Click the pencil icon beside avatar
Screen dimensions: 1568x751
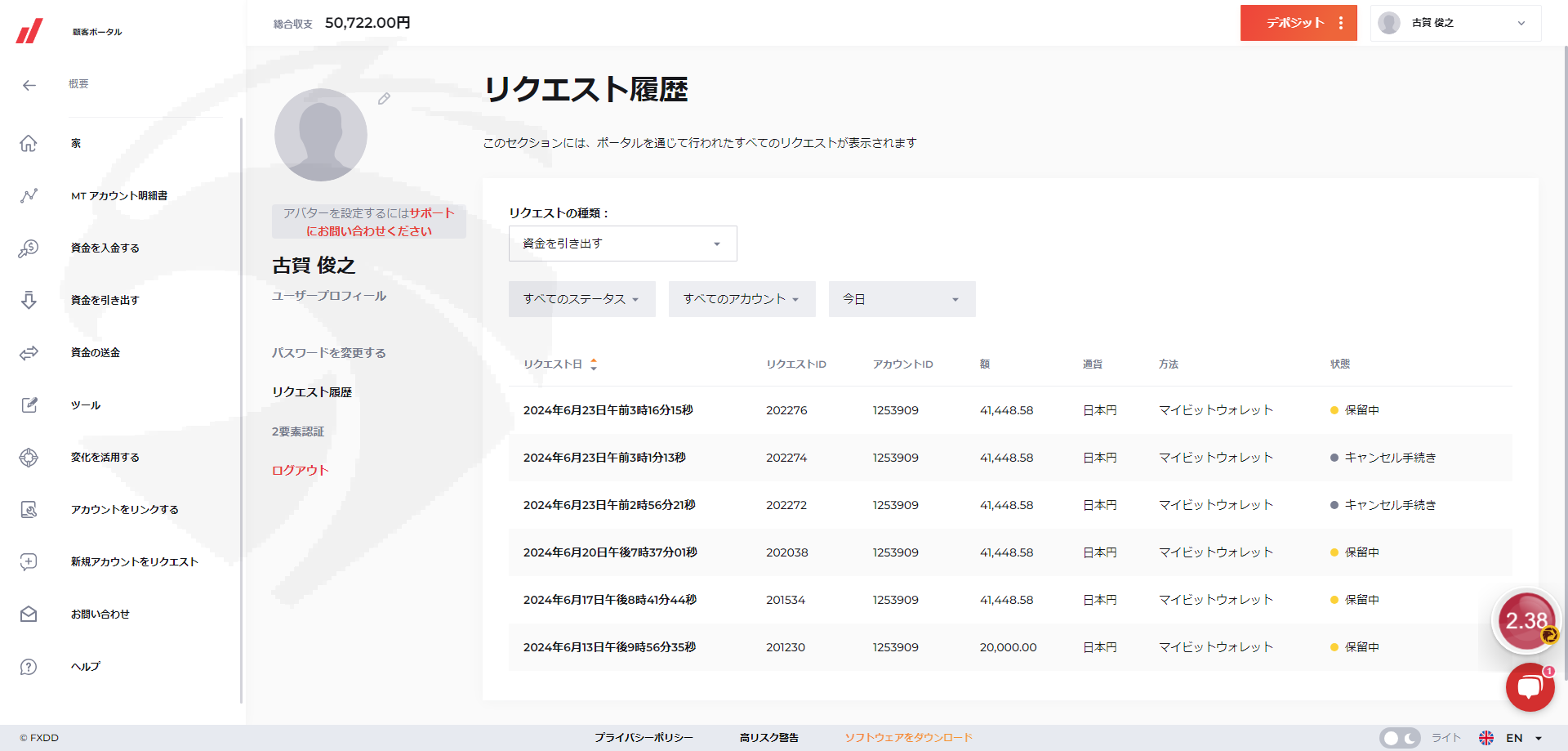[x=384, y=99]
